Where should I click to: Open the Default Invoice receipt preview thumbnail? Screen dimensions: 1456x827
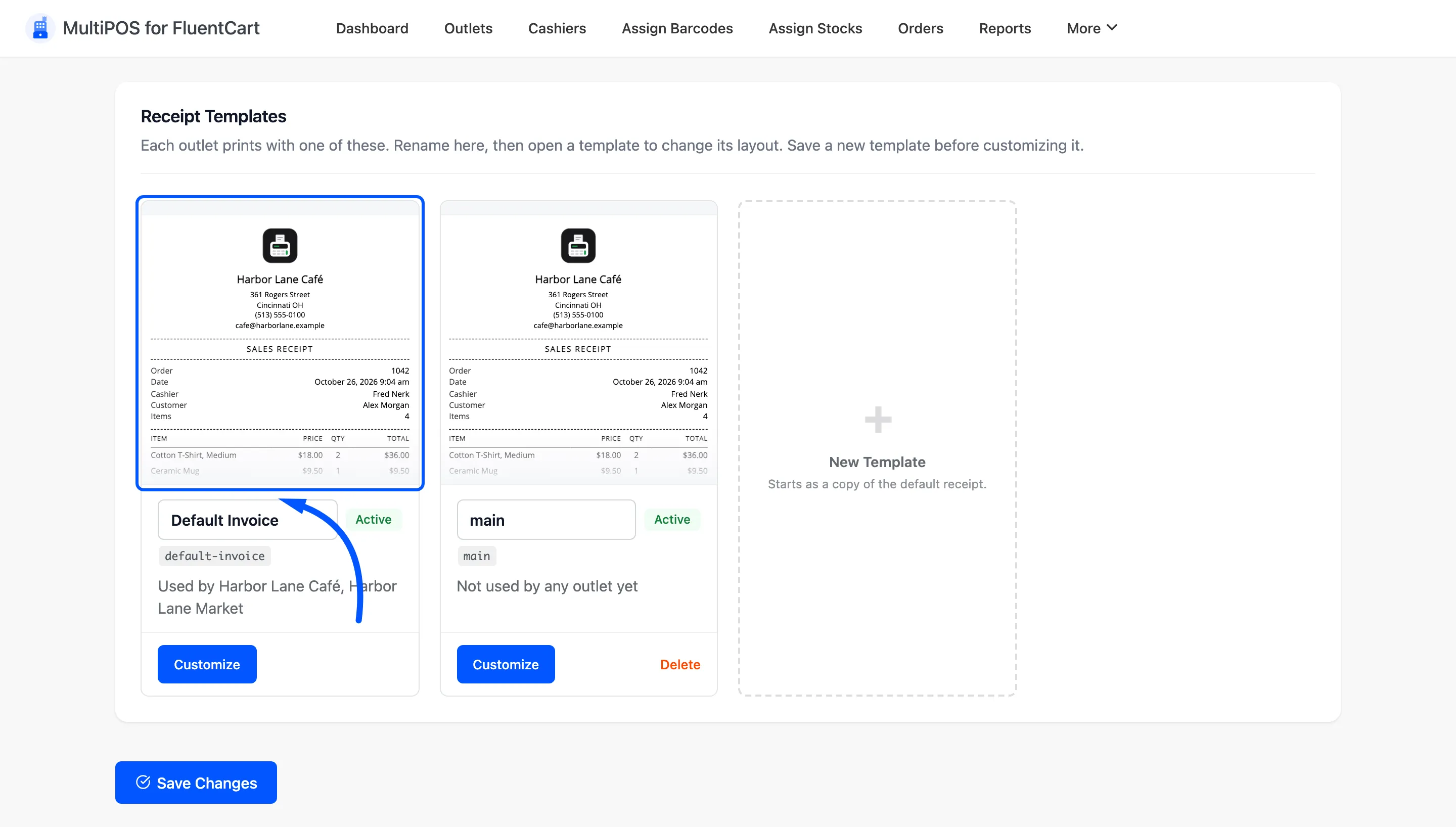click(x=280, y=343)
